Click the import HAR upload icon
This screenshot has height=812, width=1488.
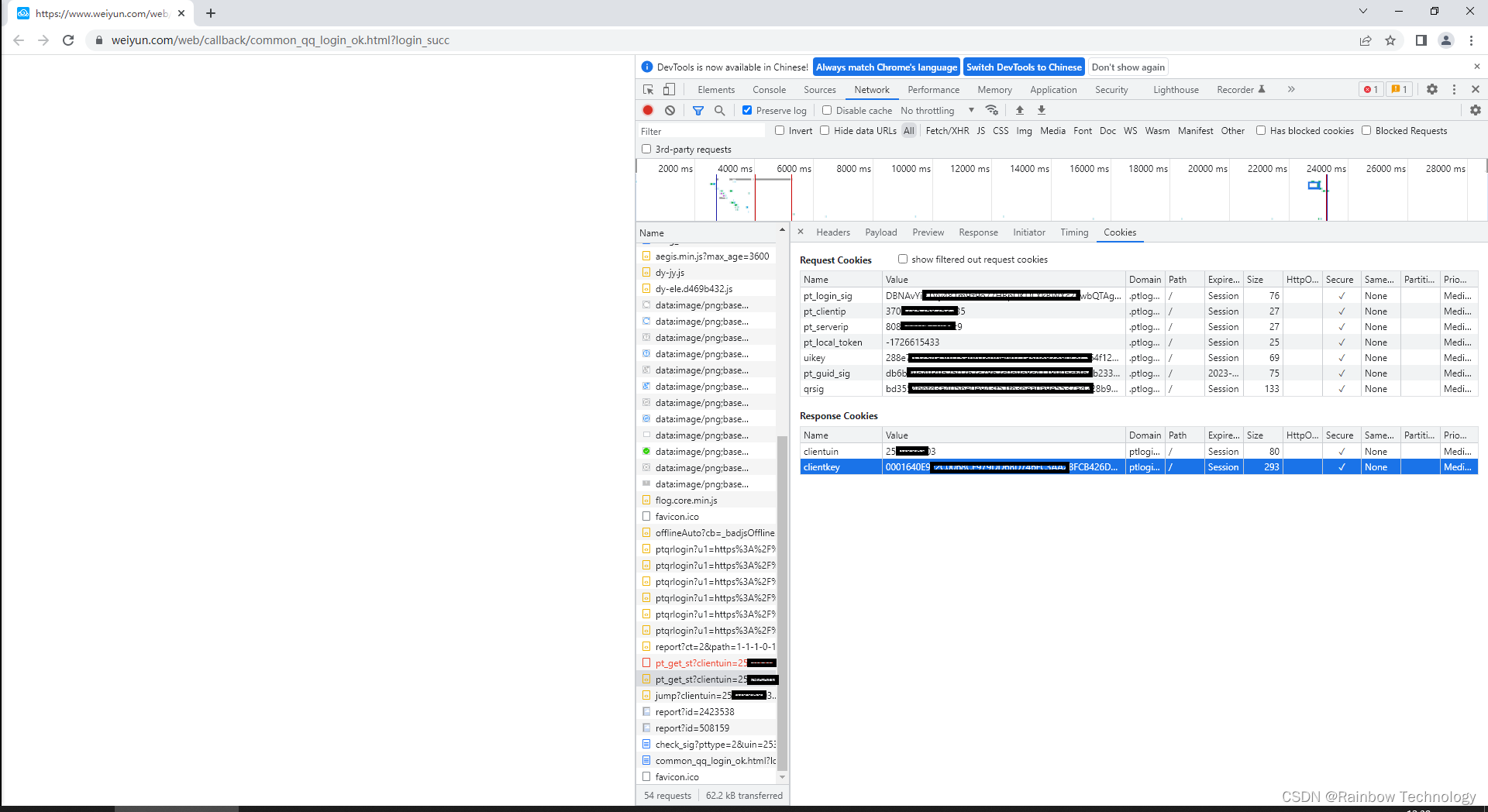(x=1020, y=110)
